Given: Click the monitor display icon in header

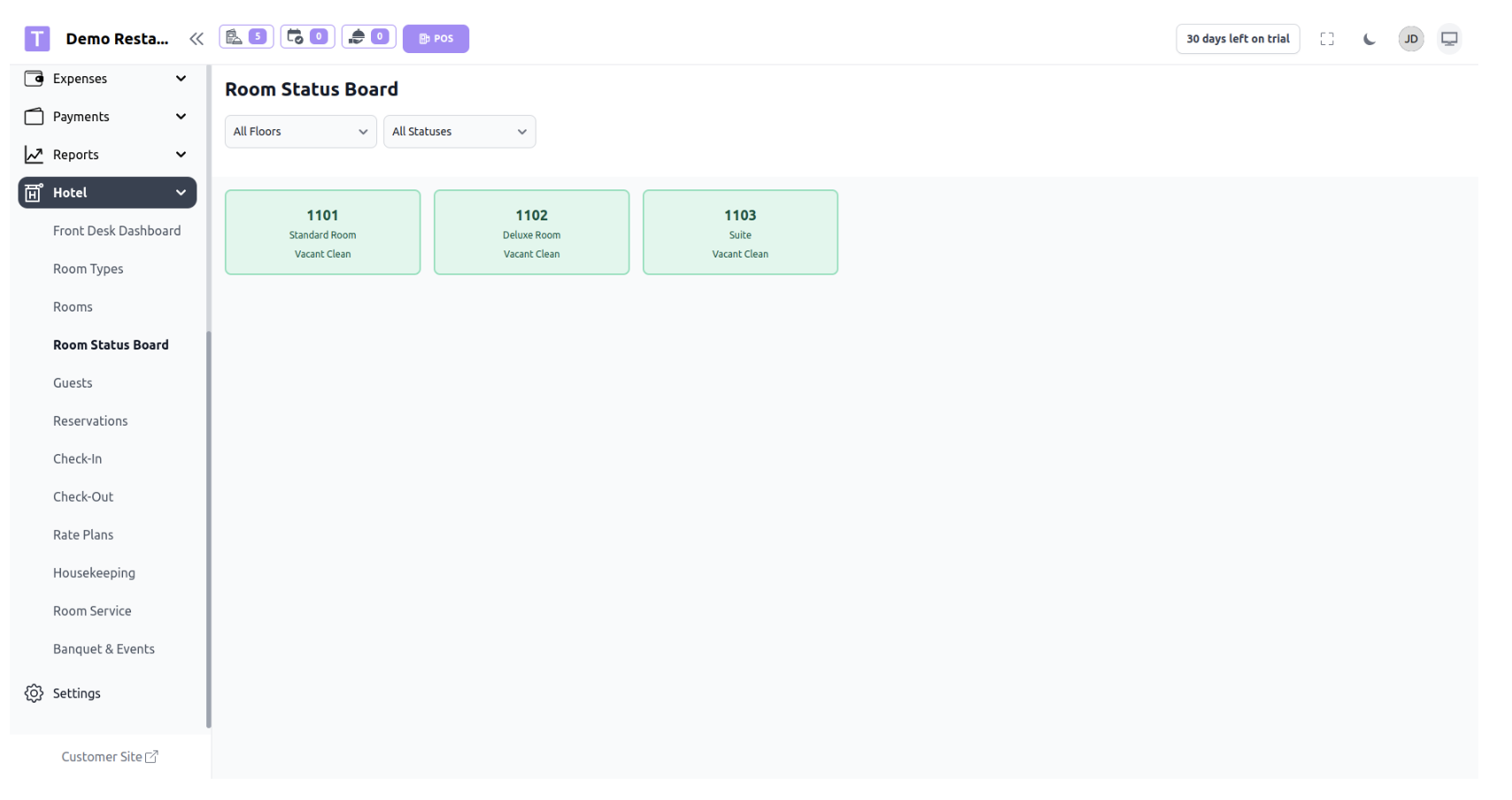Looking at the screenshot, I should [x=1449, y=39].
